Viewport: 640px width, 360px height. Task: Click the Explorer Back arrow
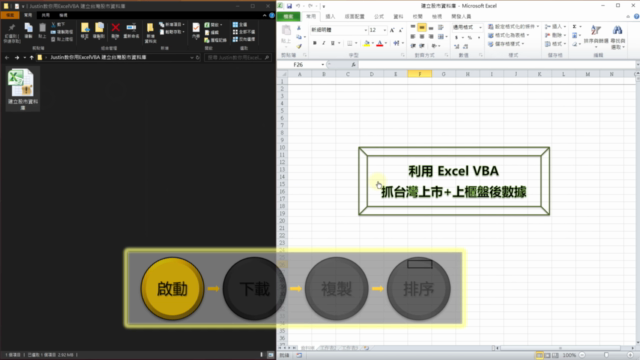pos(7,58)
